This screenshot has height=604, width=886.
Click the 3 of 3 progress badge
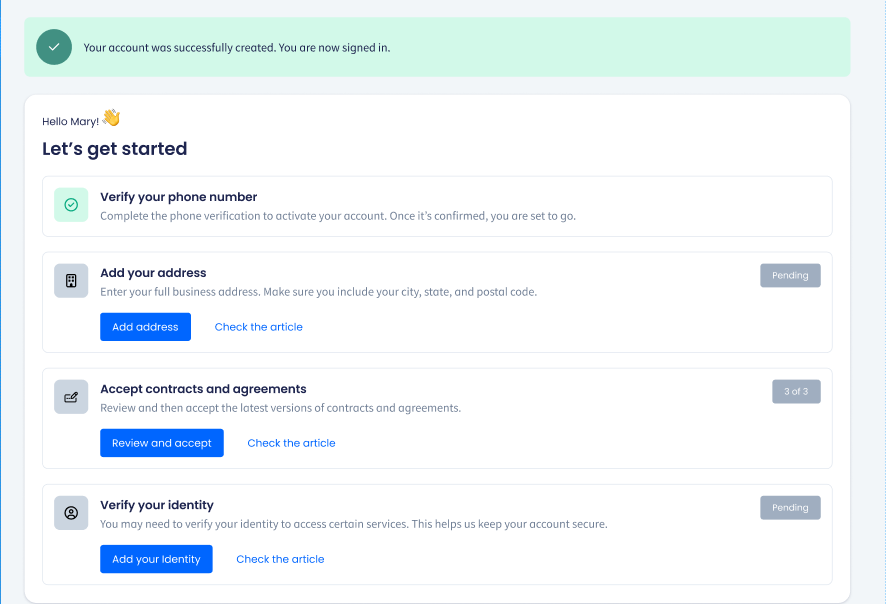click(x=795, y=391)
